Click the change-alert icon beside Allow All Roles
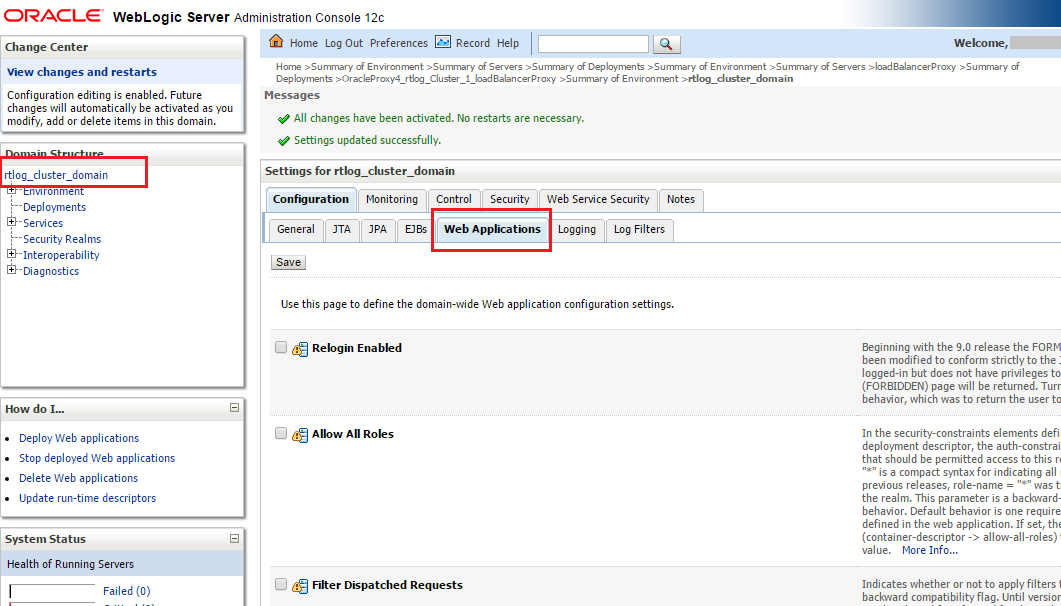The height and width of the screenshot is (606, 1061). pyautogui.click(x=299, y=434)
